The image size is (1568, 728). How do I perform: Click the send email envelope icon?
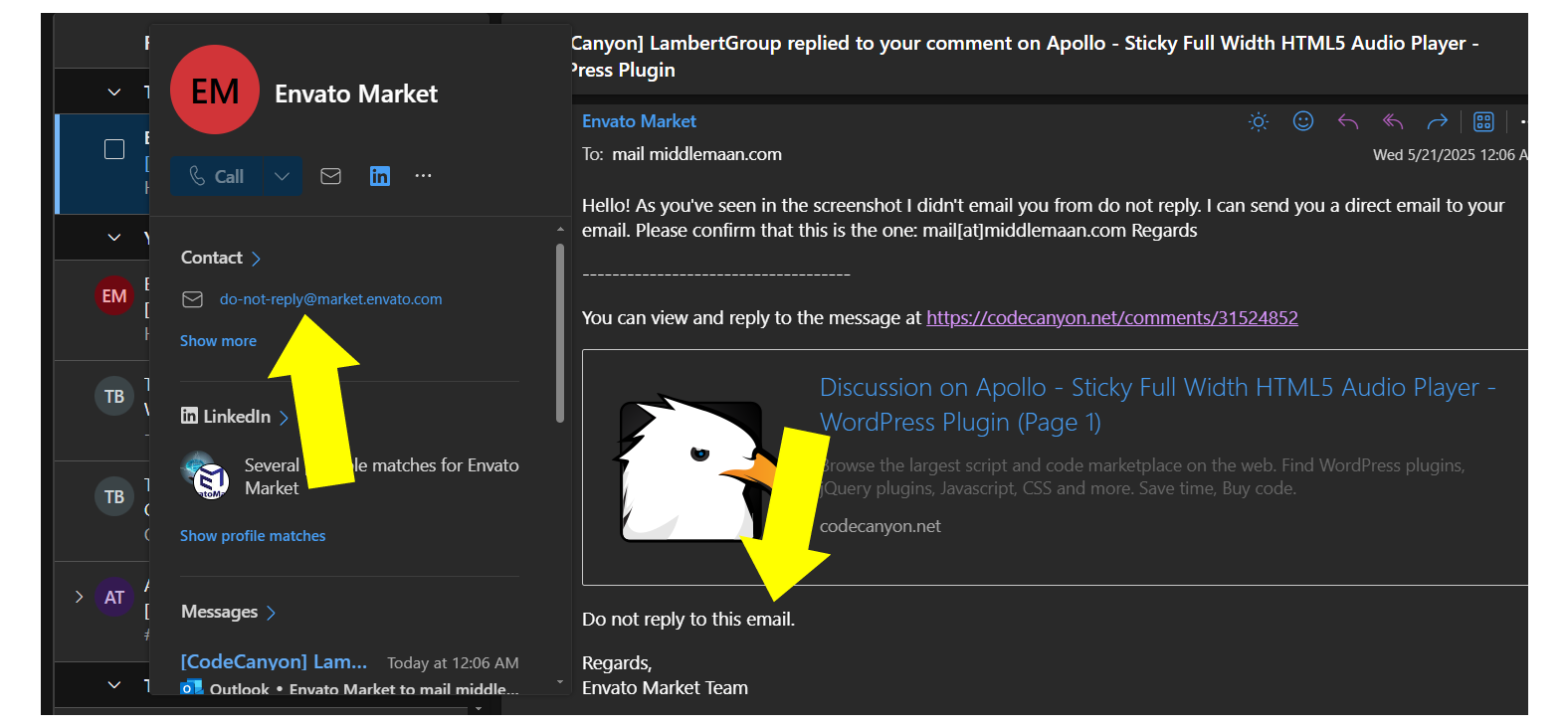click(331, 176)
